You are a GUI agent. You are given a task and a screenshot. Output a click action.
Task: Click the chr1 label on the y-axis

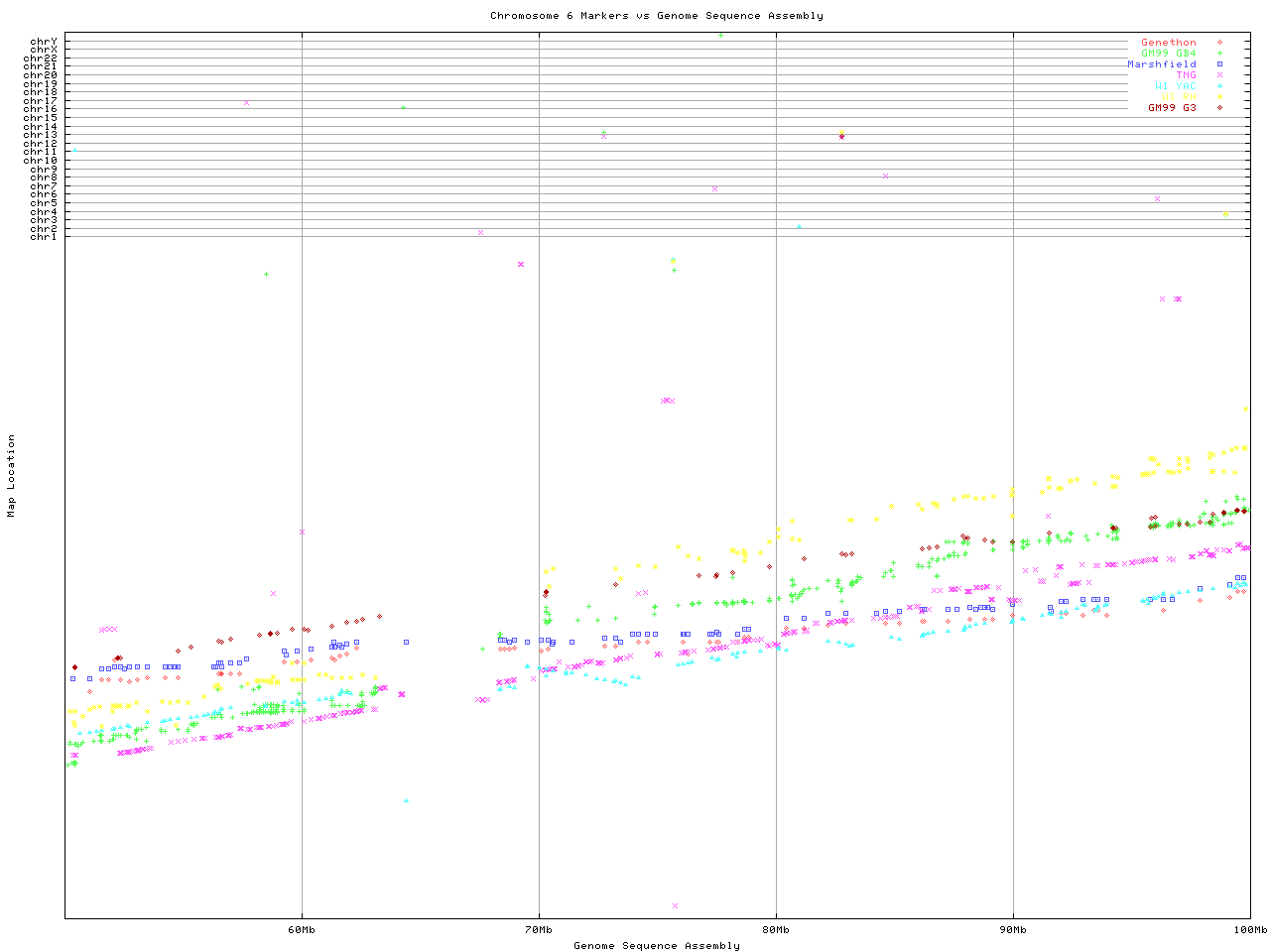(x=44, y=236)
